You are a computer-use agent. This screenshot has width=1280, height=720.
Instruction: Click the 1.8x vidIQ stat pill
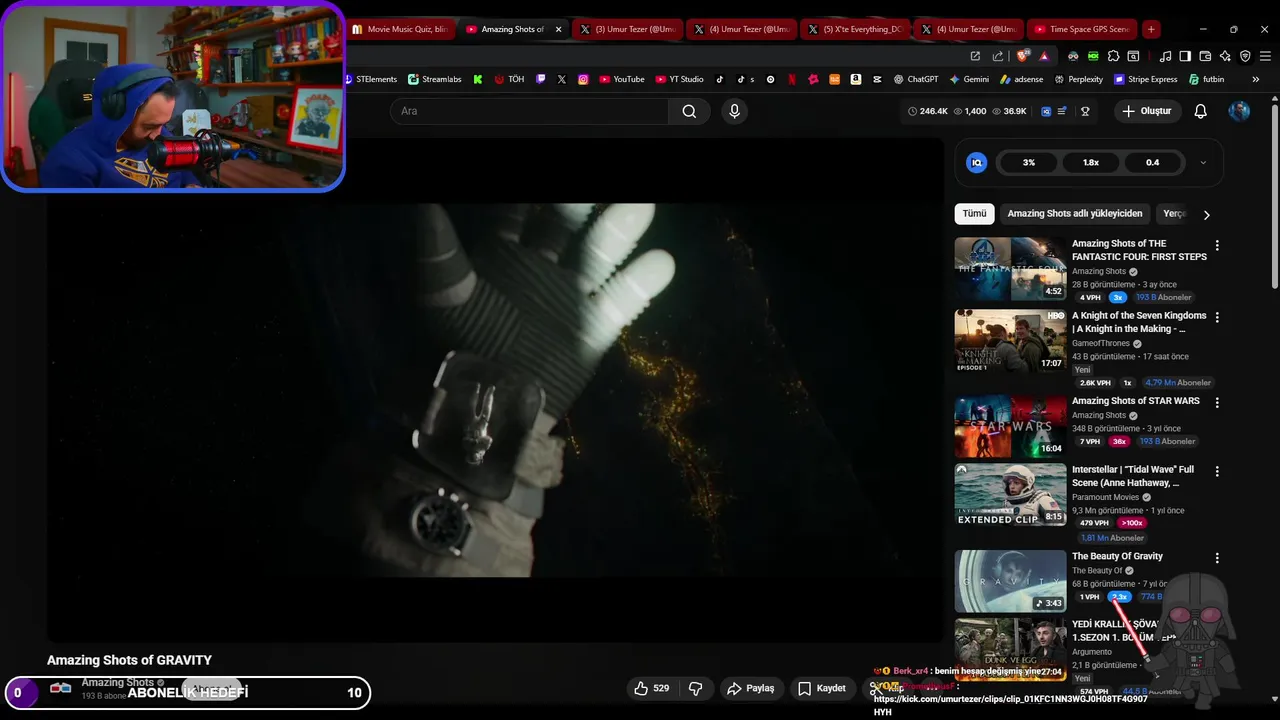tap(1090, 162)
